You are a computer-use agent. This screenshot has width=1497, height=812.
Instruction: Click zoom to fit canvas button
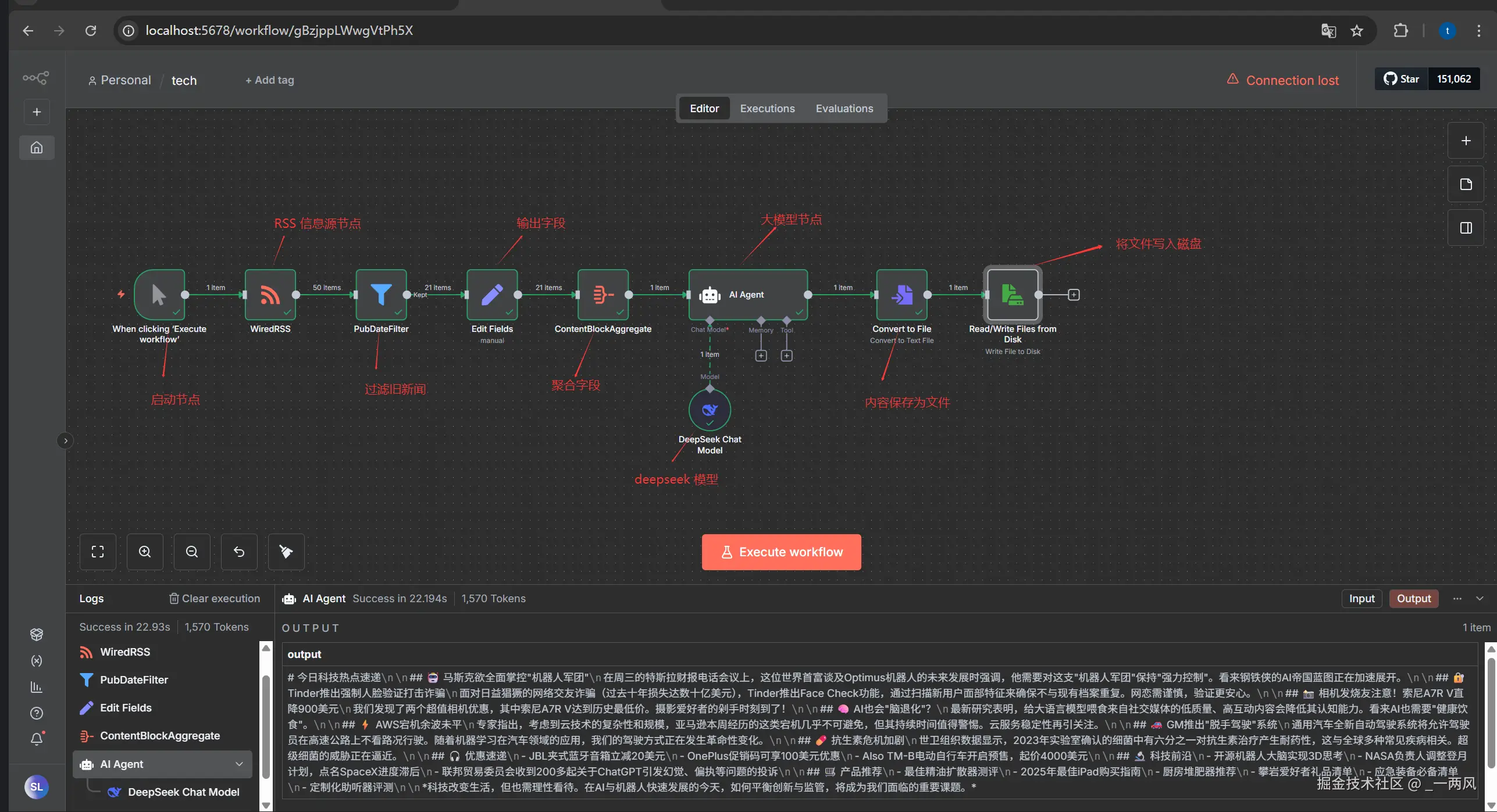pos(98,552)
